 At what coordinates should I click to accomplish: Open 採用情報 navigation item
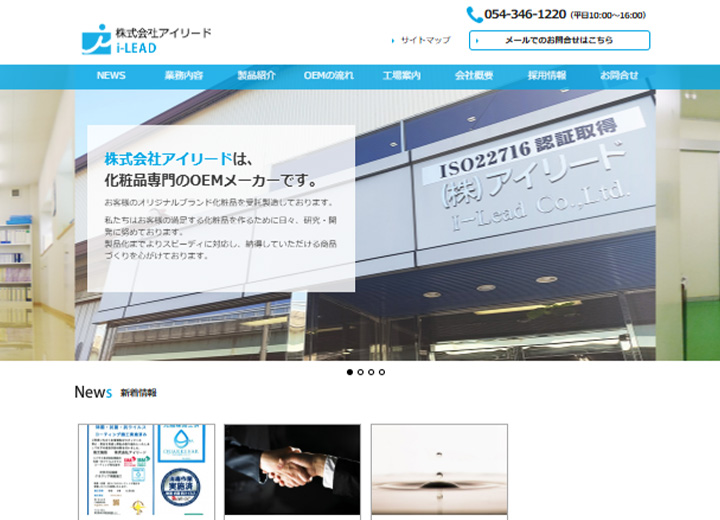pyautogui.click(x=546, y=76)
